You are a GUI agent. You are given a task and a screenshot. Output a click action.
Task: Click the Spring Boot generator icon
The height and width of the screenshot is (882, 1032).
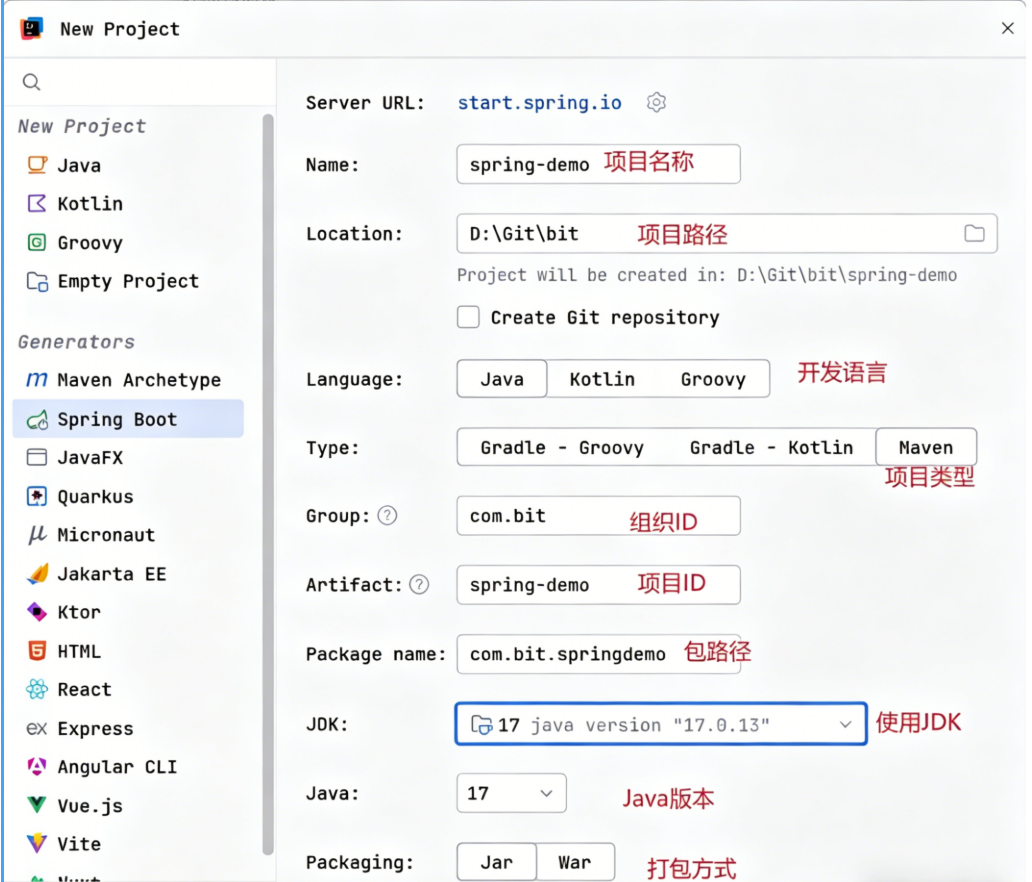(x=37, y=419)
